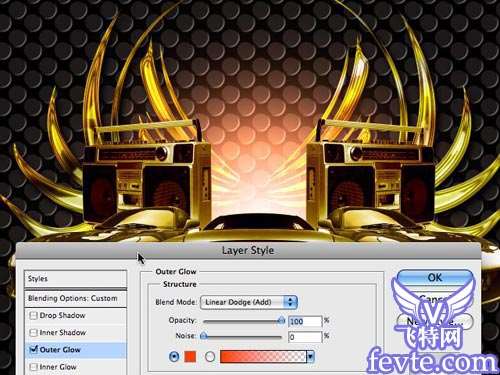Click the Opacity value field
The image size is (500, 375).
tap(305, 321)
